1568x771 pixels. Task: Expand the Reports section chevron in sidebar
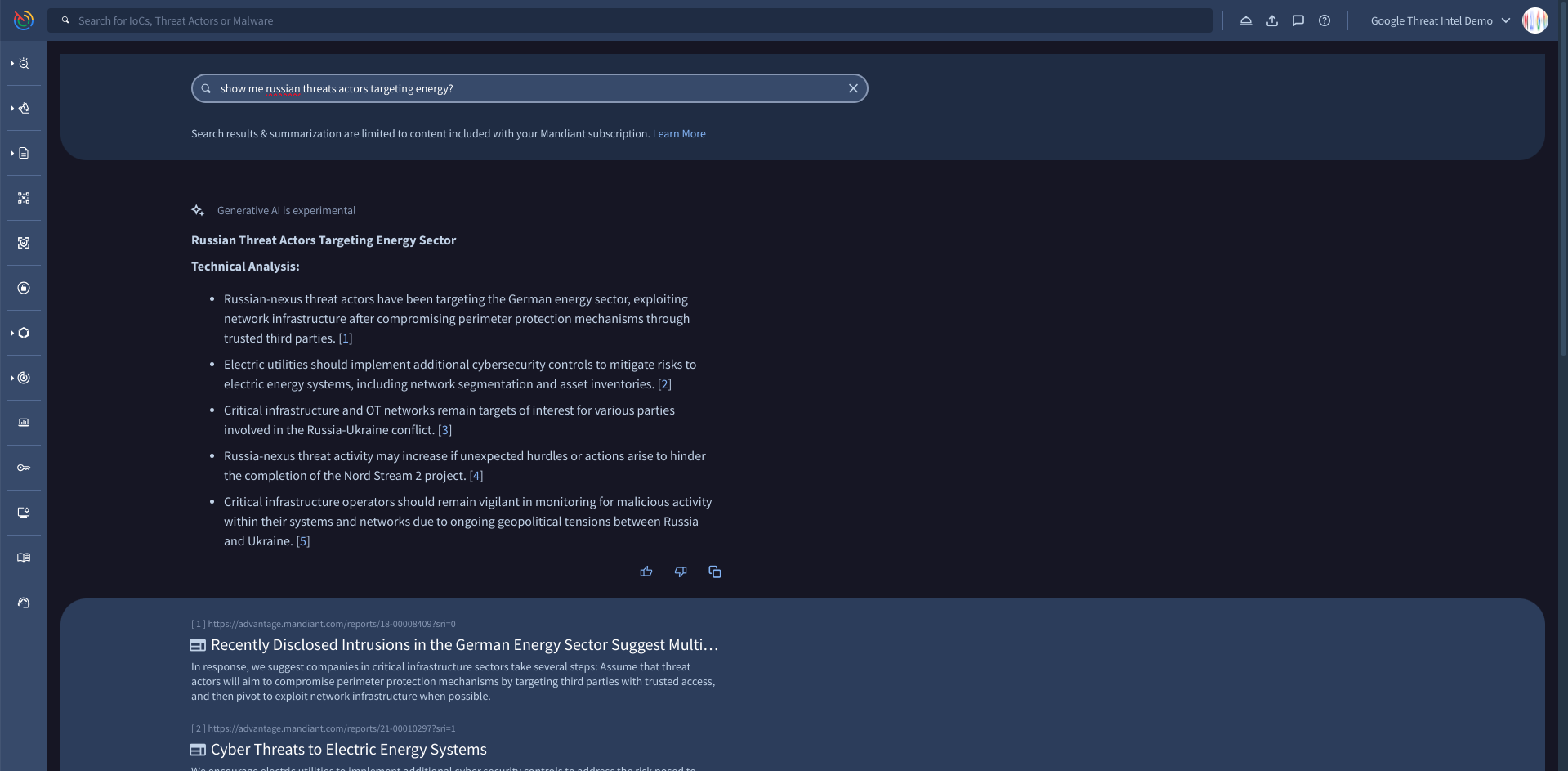pos(12,152)
